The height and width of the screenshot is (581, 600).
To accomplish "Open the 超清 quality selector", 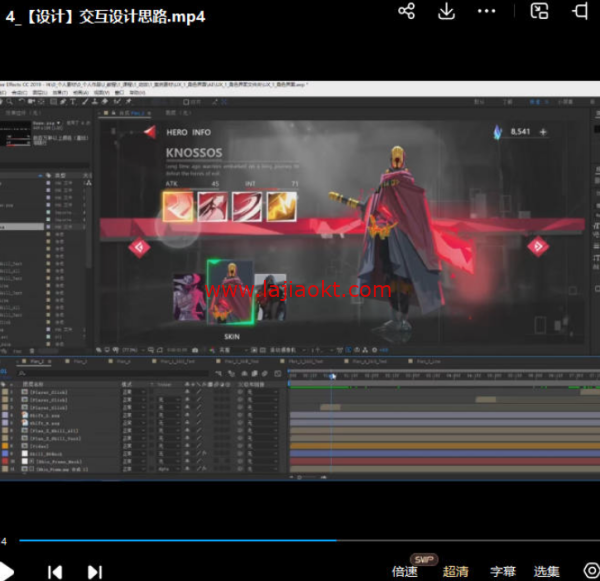I will pos(455,571).
